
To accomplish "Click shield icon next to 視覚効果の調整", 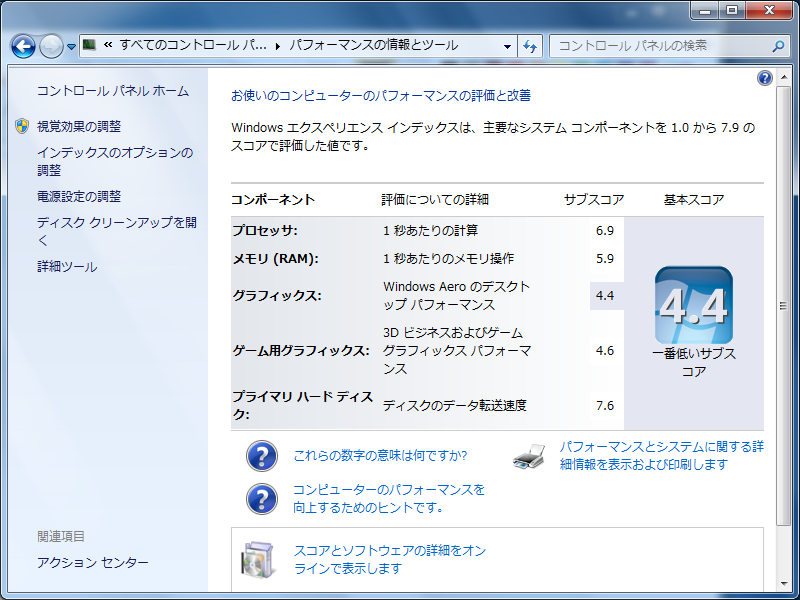I will (x=22, y=127).
